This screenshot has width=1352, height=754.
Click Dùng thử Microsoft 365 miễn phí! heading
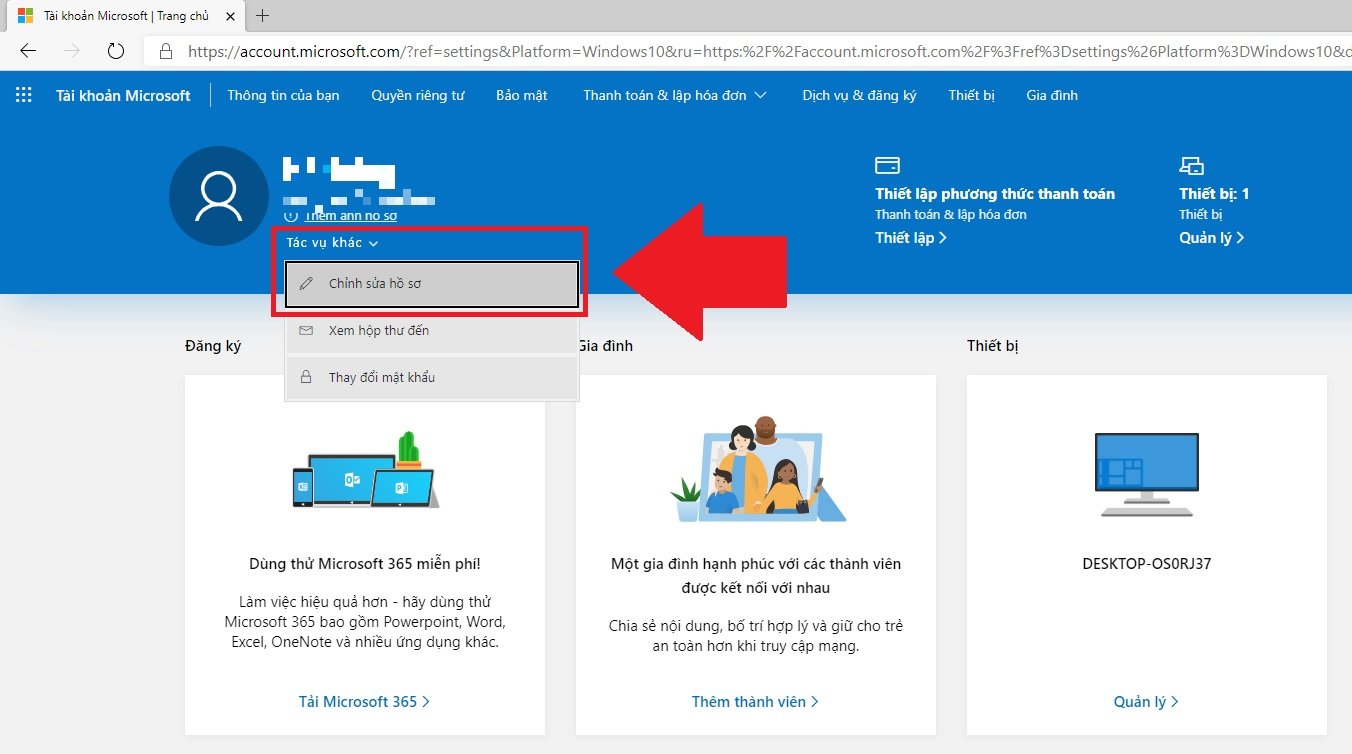pos(365,564)
